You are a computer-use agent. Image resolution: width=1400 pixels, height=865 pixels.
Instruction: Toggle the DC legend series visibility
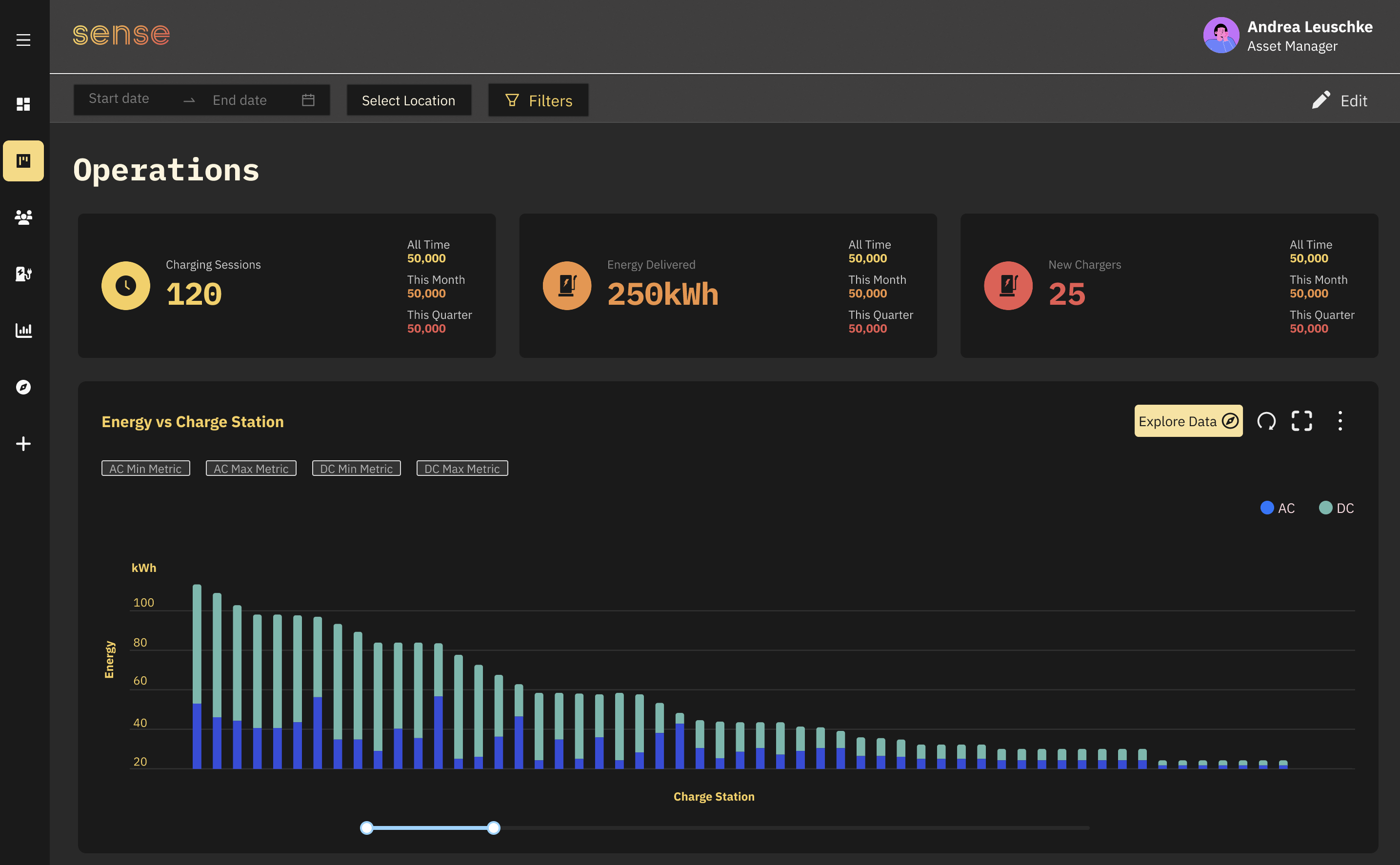(1336, 508)
